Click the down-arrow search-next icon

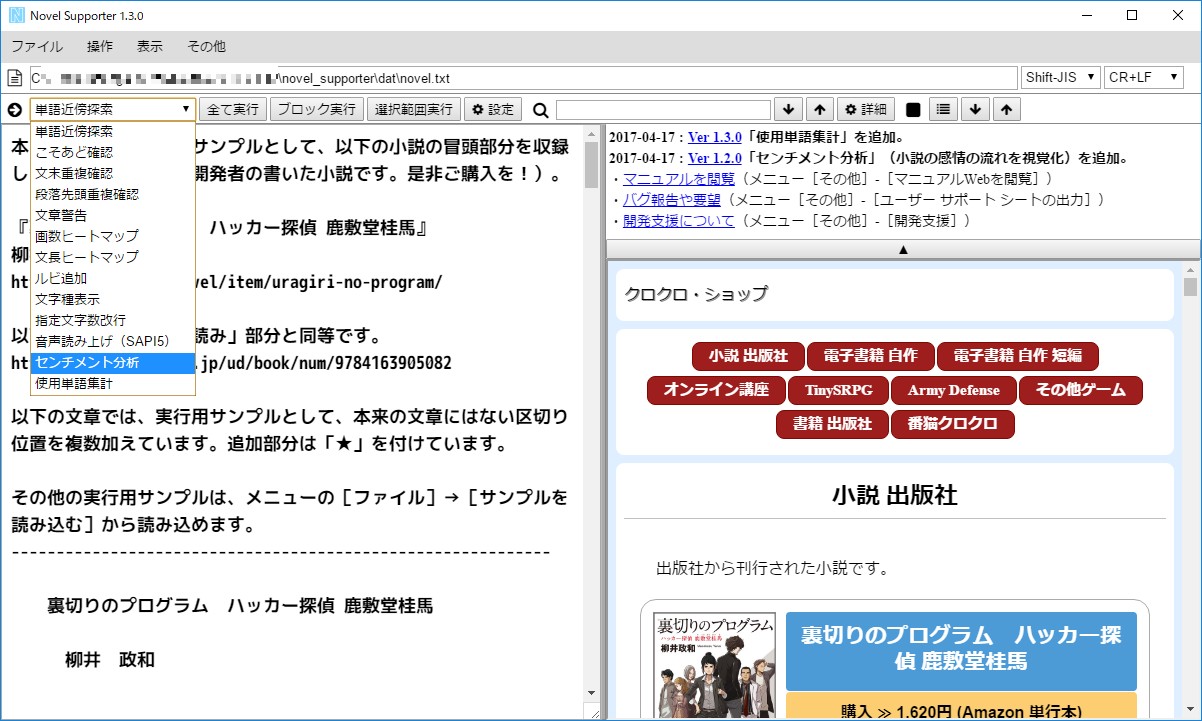tap(789, 109)
